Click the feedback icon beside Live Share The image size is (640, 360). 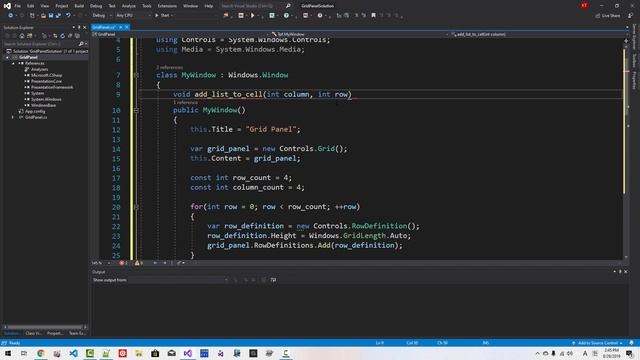pyautogui.click(x=630, y=16)
